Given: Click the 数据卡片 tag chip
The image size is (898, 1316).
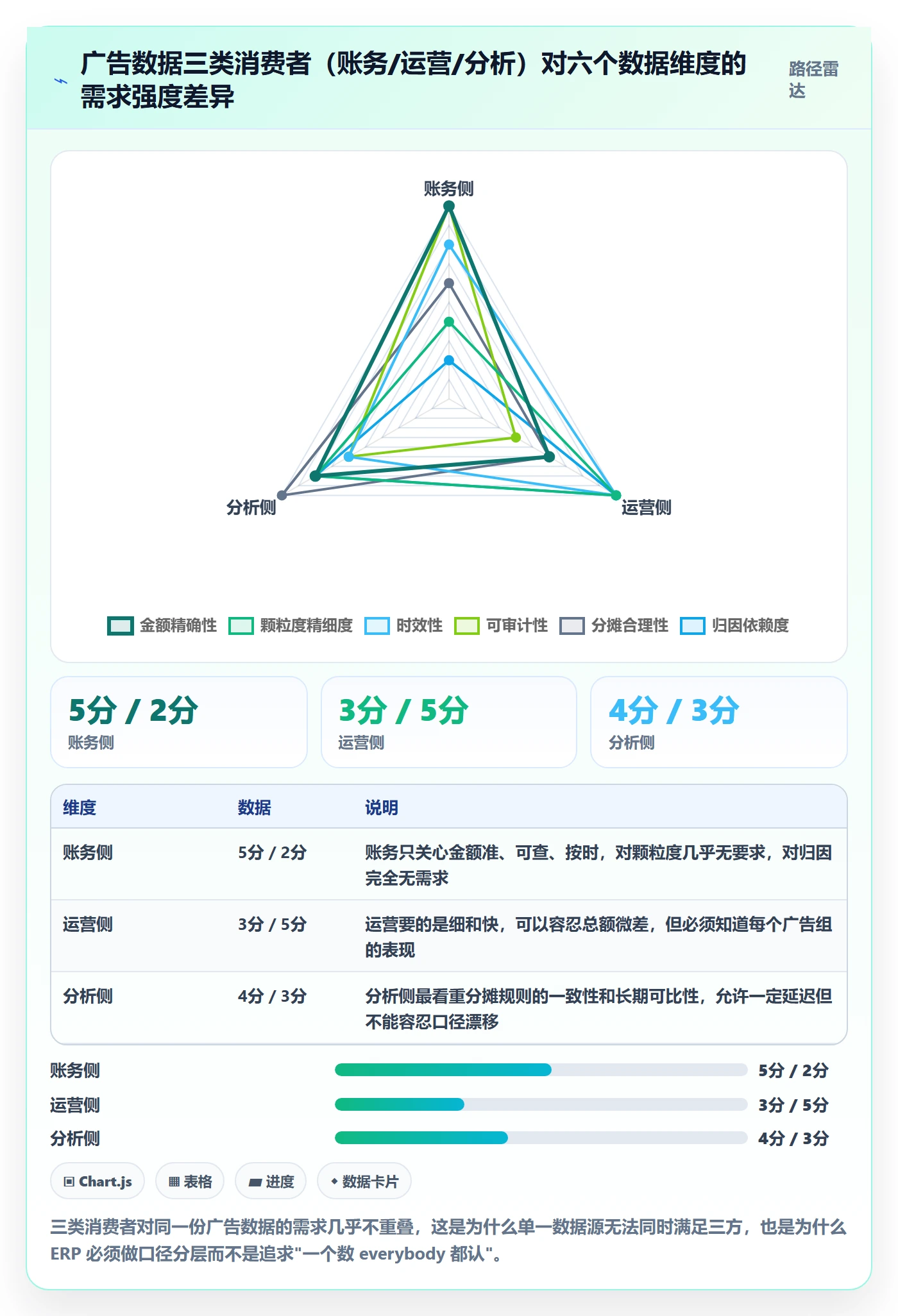Looking at the screenshot, I should pyautogui.click(x=364, y=1181).
